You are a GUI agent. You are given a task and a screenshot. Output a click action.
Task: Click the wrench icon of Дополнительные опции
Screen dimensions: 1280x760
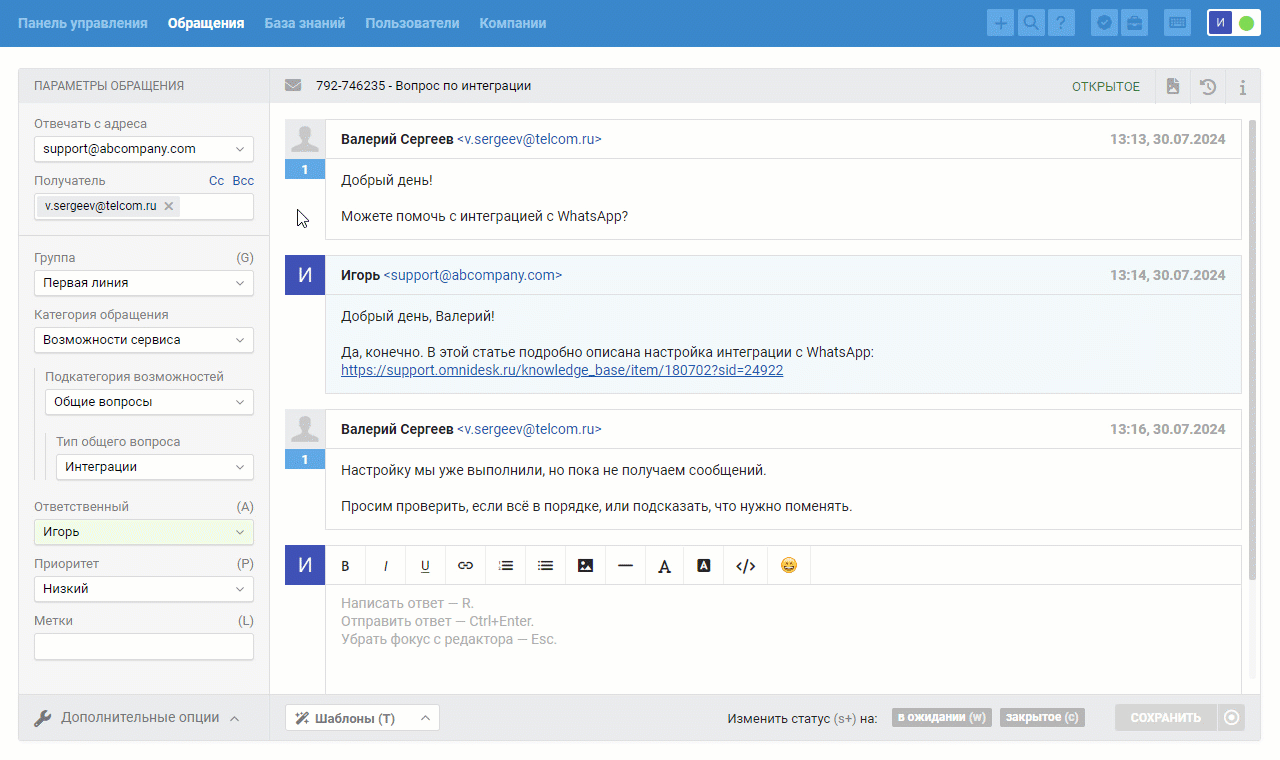click(43, 717)
